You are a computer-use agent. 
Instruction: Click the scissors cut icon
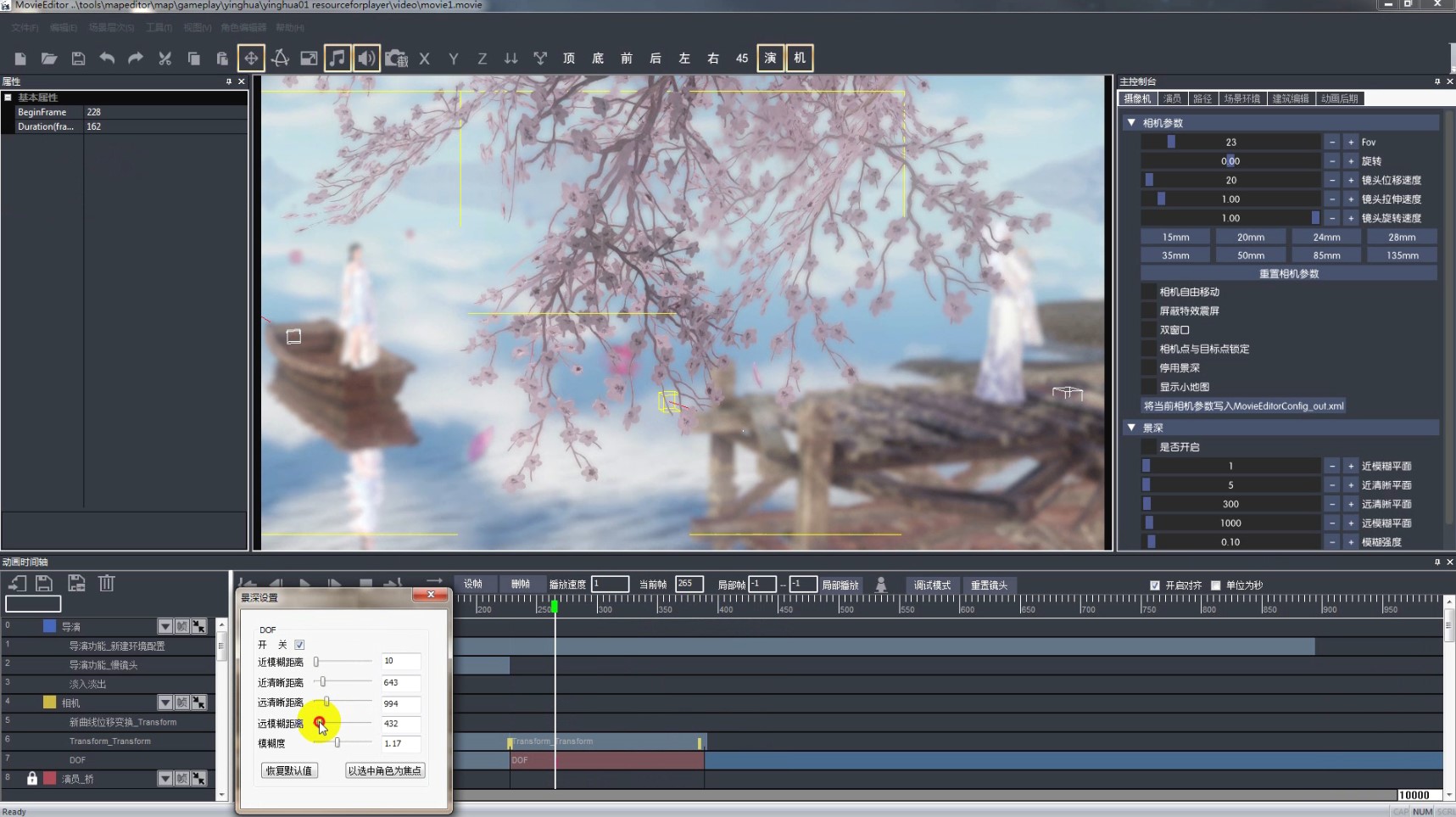coord(165,59)
